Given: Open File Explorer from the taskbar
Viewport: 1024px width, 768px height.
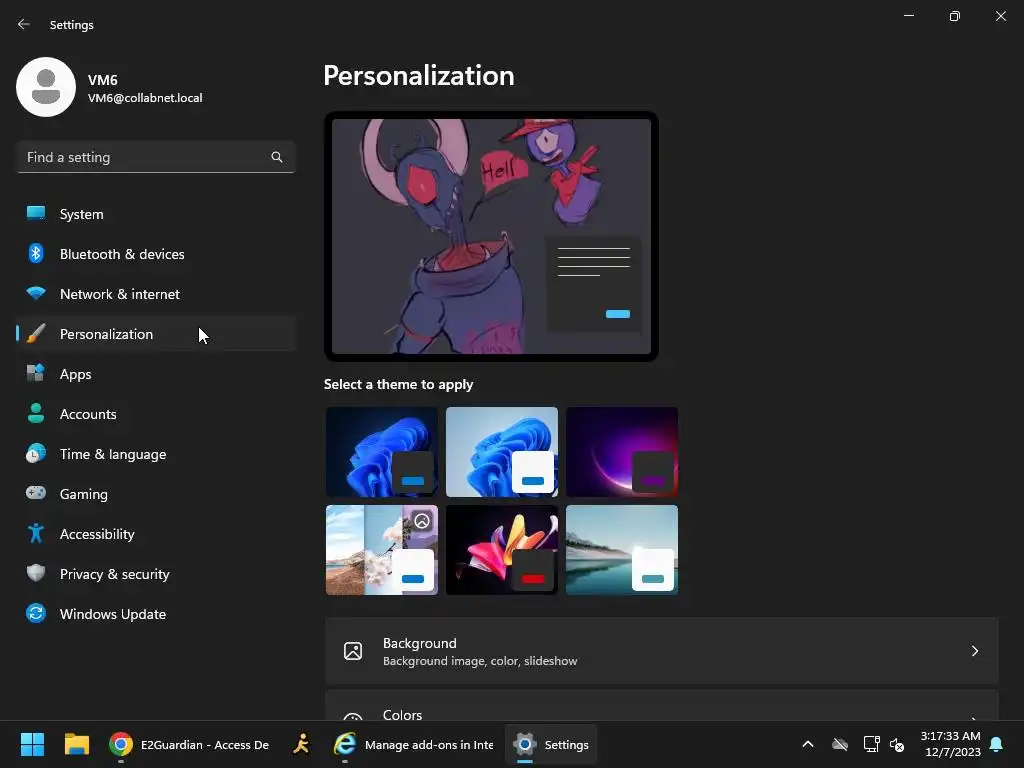Looking at the screenshot, I should pos(76,744).
